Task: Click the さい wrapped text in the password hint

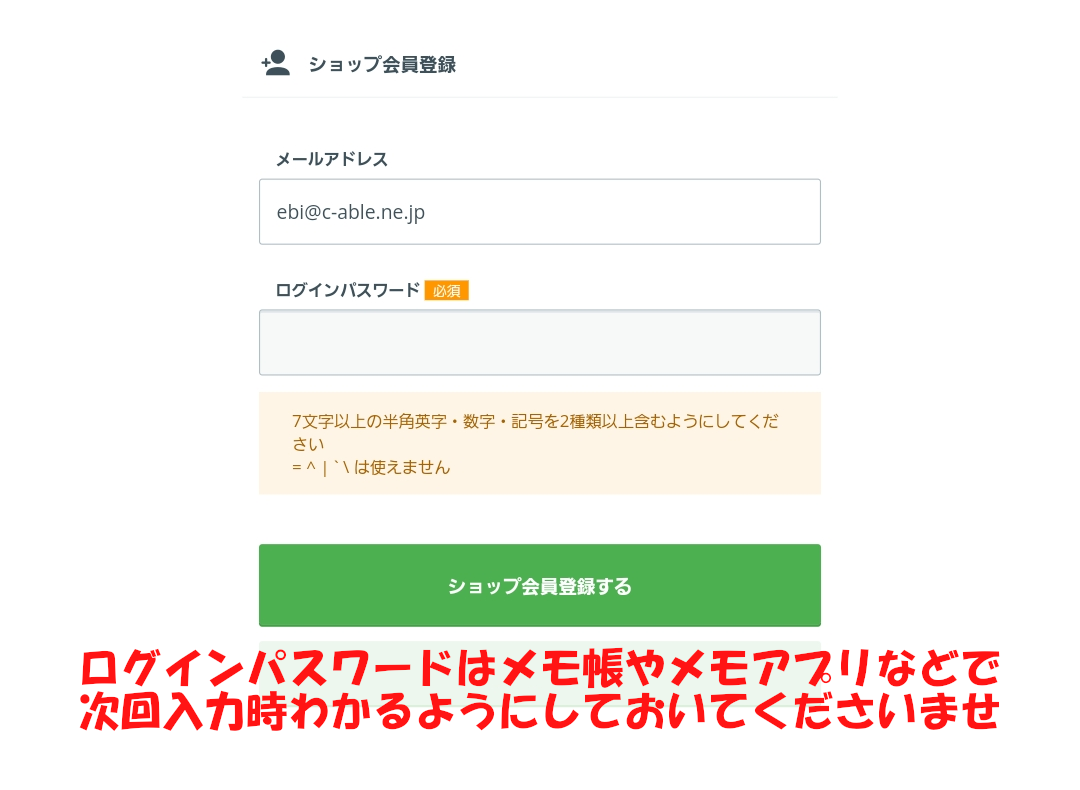Action: coord(308,444)
